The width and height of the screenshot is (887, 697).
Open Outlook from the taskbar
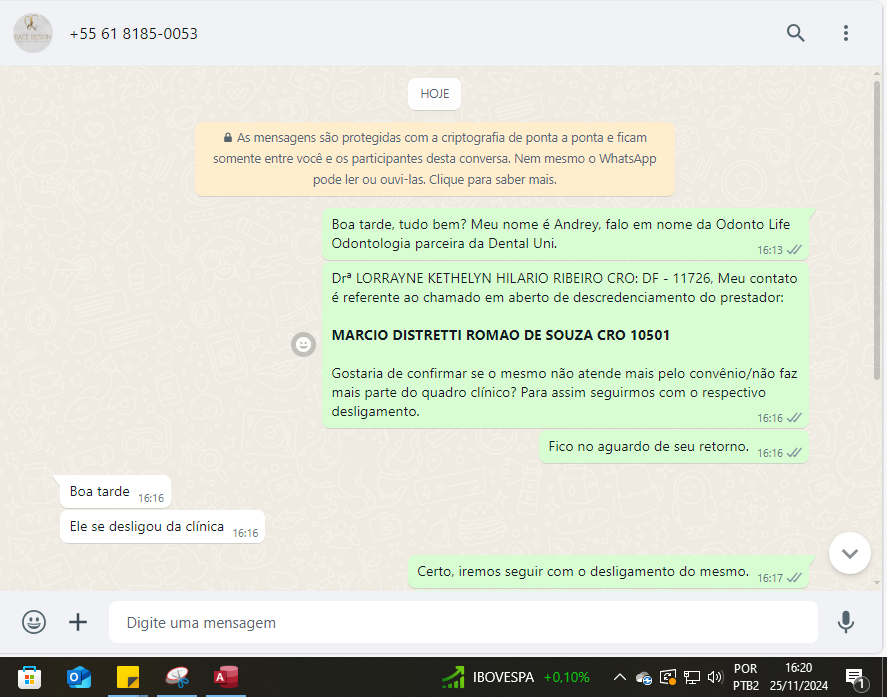click(79, 677)
